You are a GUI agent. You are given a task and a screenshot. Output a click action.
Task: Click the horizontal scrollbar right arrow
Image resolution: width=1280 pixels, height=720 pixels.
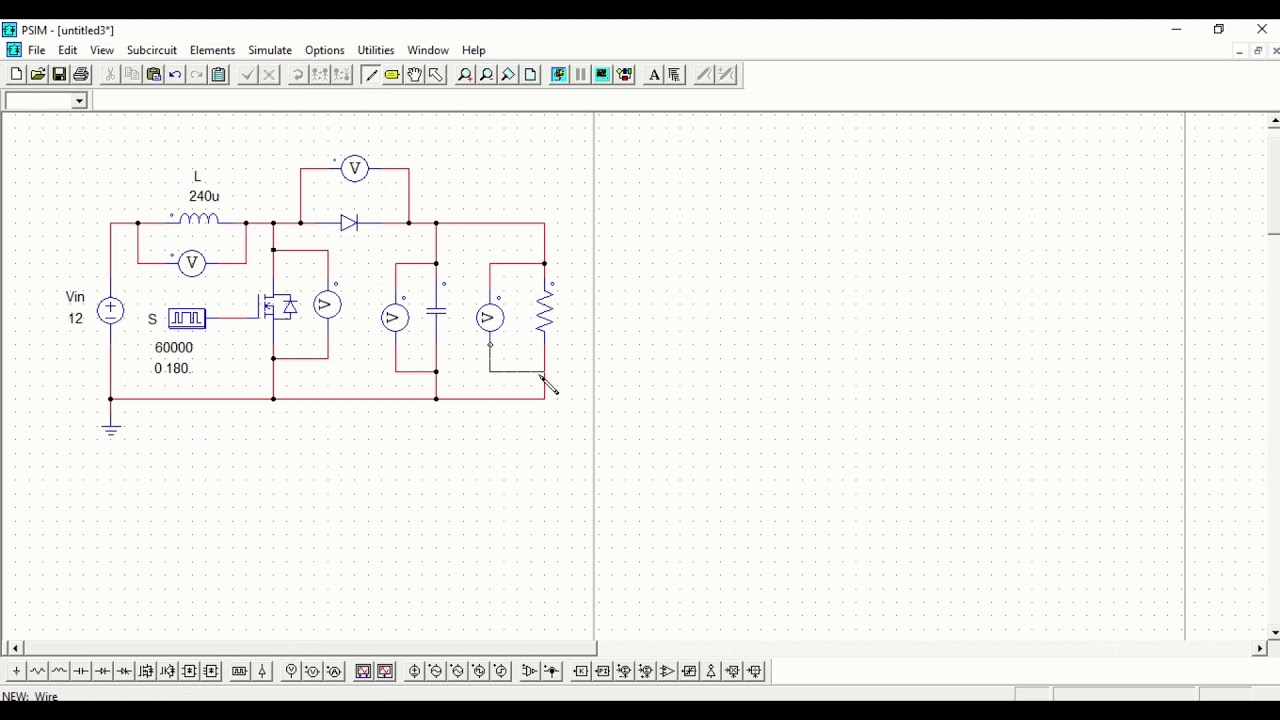1259,648
